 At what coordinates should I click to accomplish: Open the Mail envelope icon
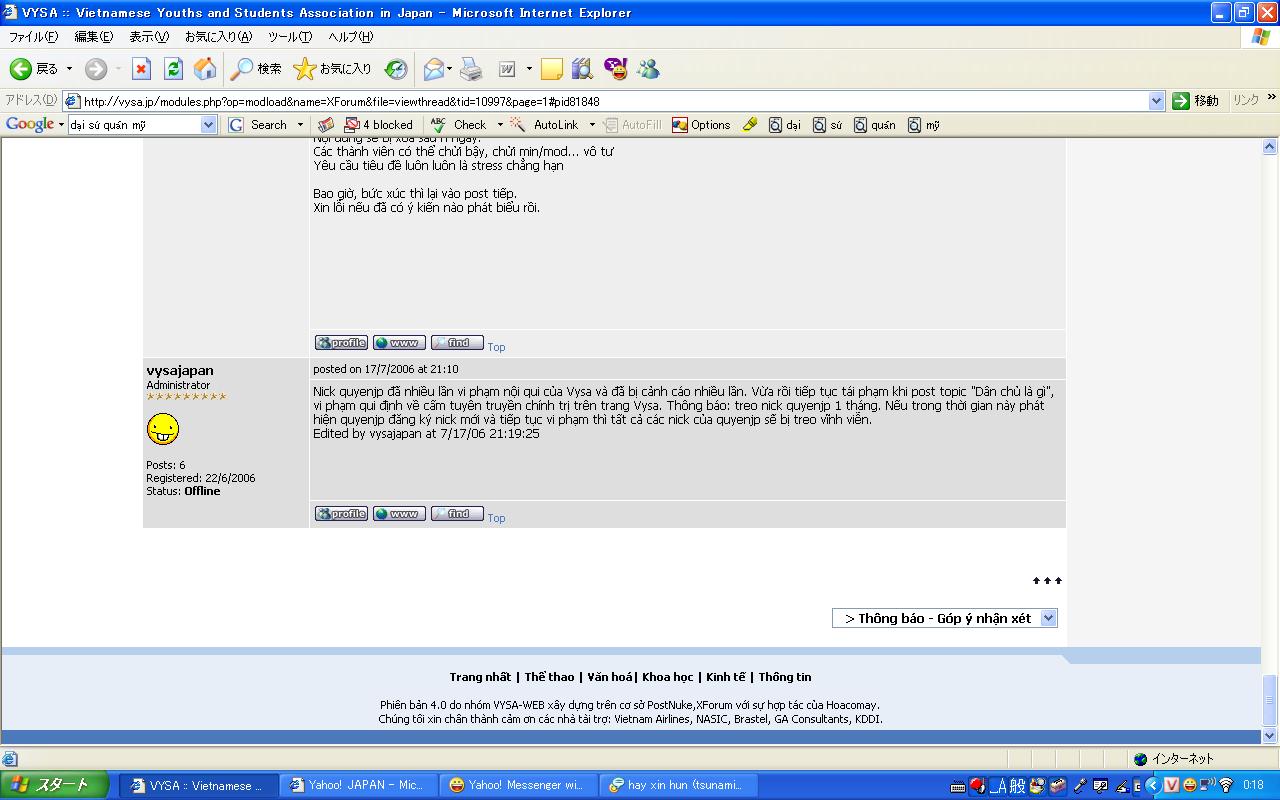pos(433,69)
